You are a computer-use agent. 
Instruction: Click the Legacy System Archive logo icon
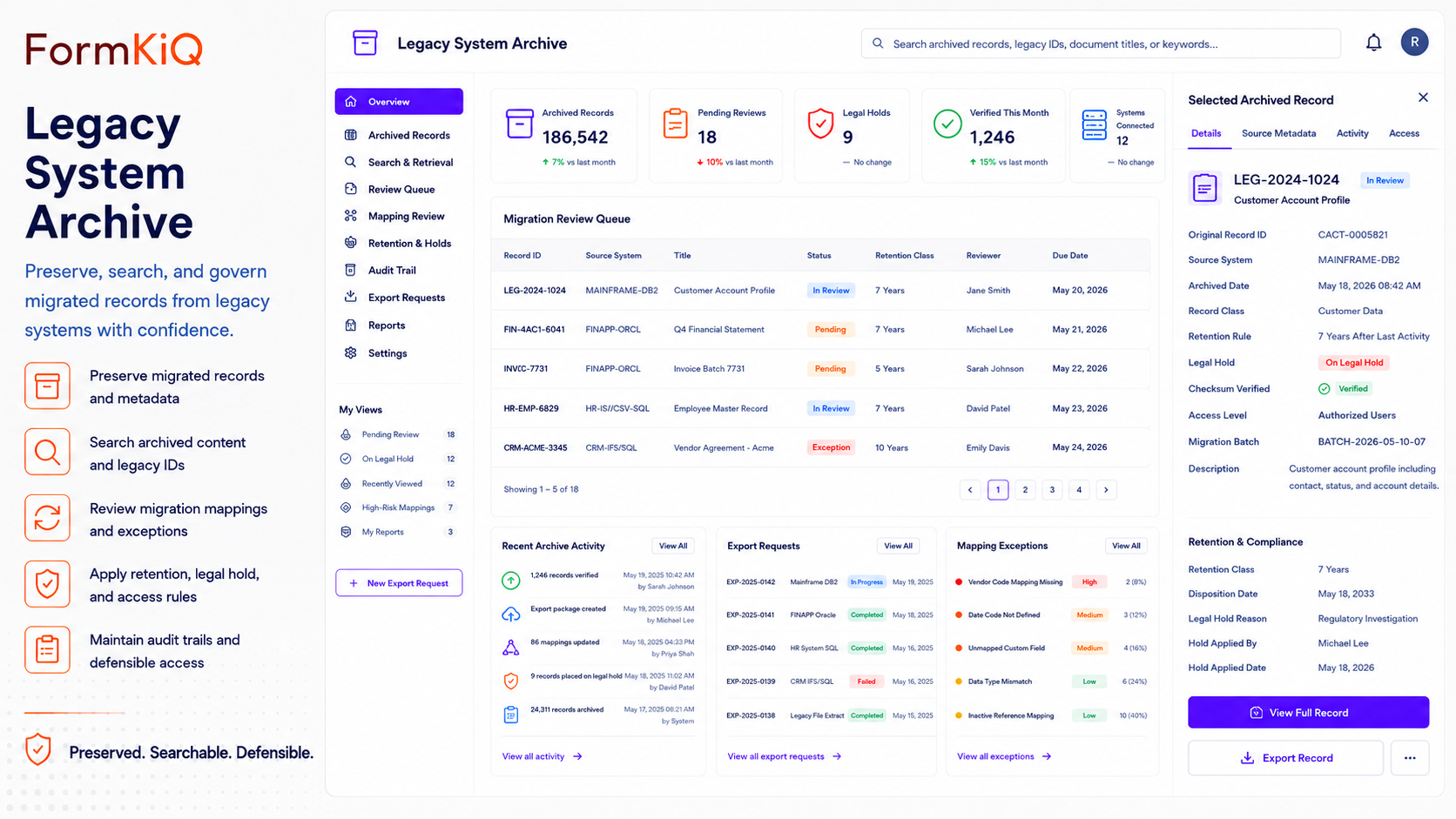(365, 43)
